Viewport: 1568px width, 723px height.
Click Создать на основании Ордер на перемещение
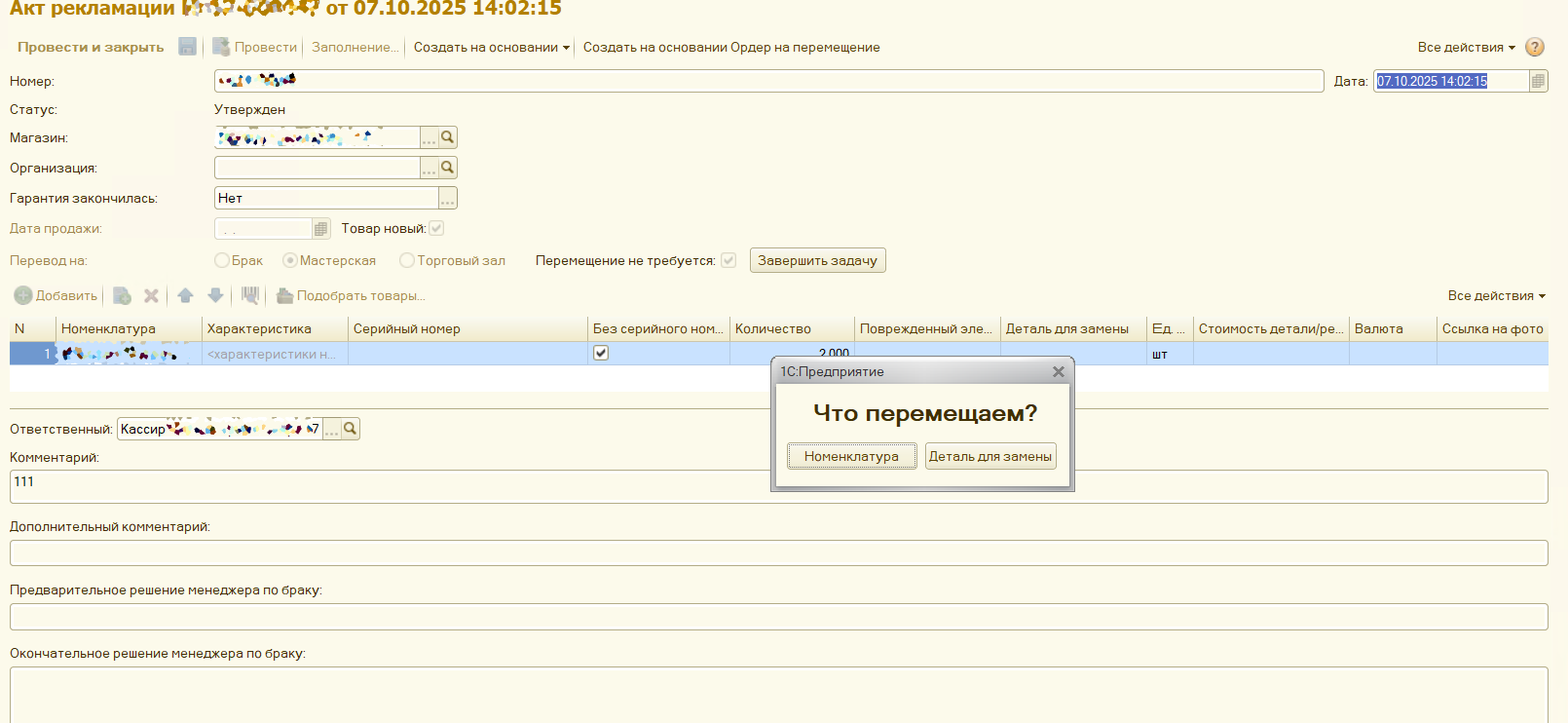click(730, 47)
